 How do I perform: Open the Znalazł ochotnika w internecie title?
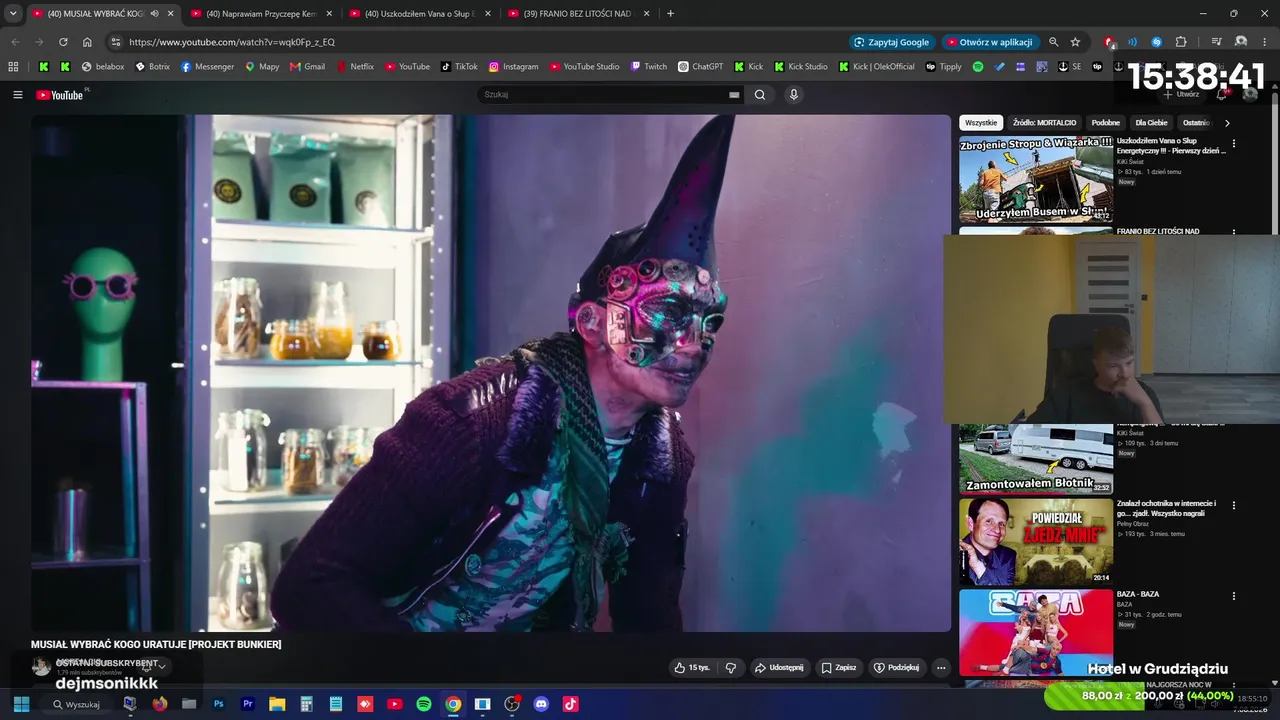[x=1167, y=508]
